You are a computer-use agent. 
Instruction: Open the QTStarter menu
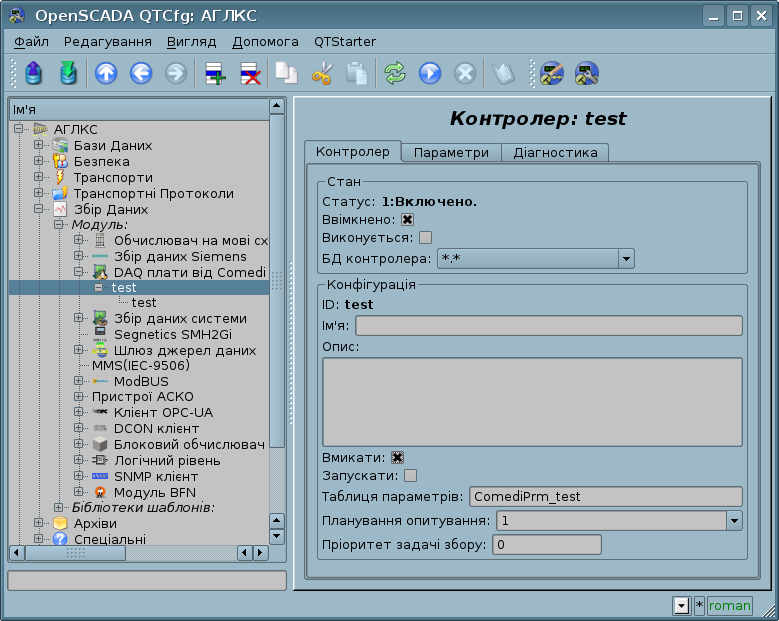[345, 42]
